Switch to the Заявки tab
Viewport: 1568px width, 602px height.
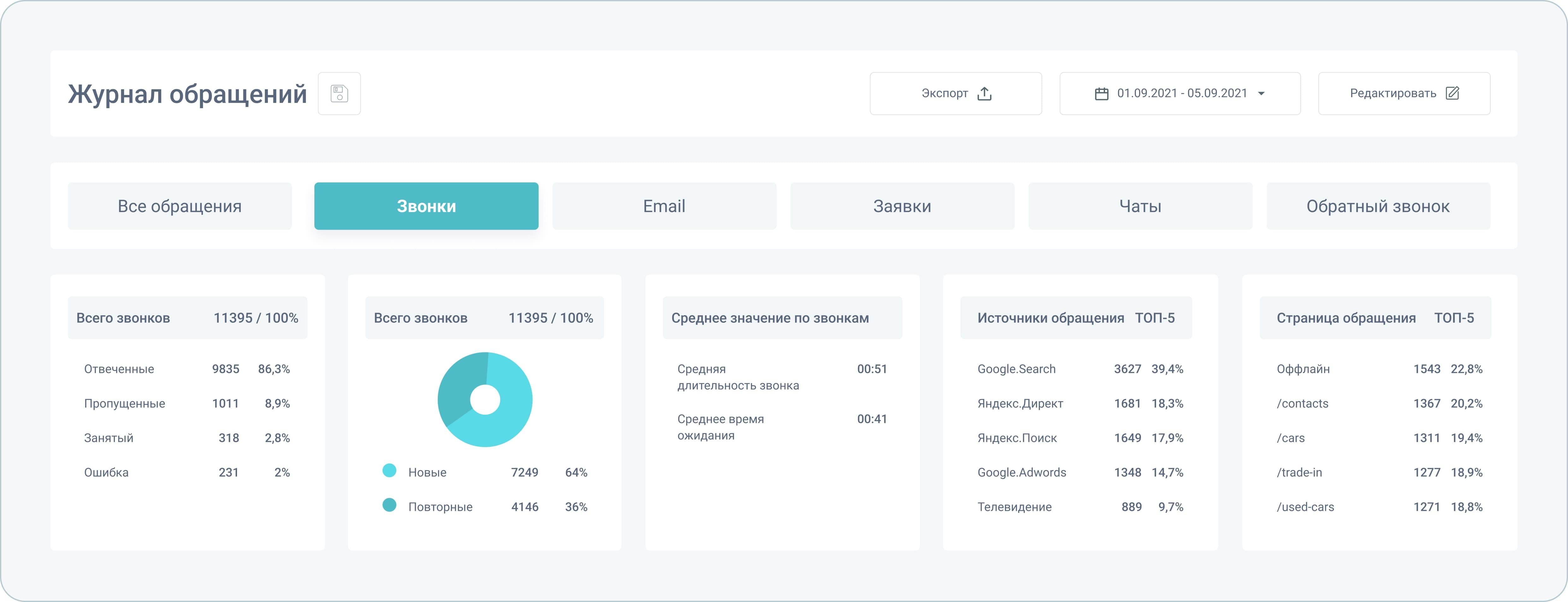tap(902, 206)
